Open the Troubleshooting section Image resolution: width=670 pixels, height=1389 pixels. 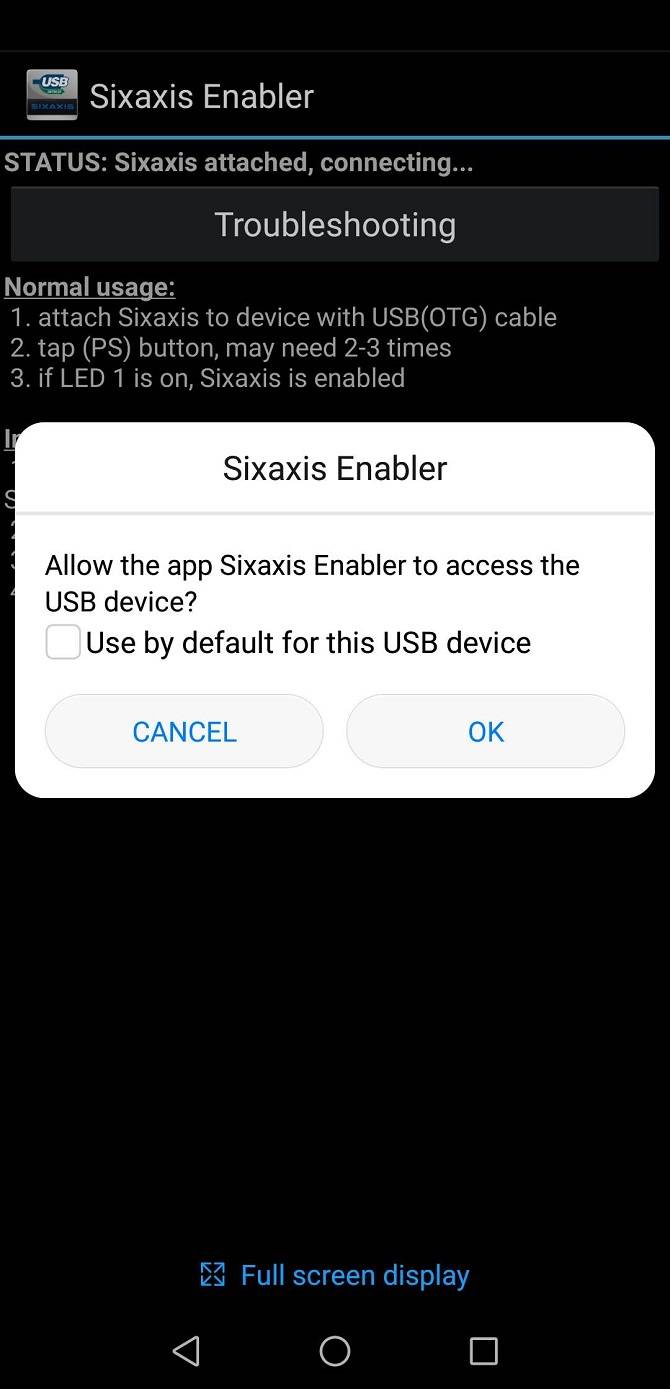[x=335, y=224]
